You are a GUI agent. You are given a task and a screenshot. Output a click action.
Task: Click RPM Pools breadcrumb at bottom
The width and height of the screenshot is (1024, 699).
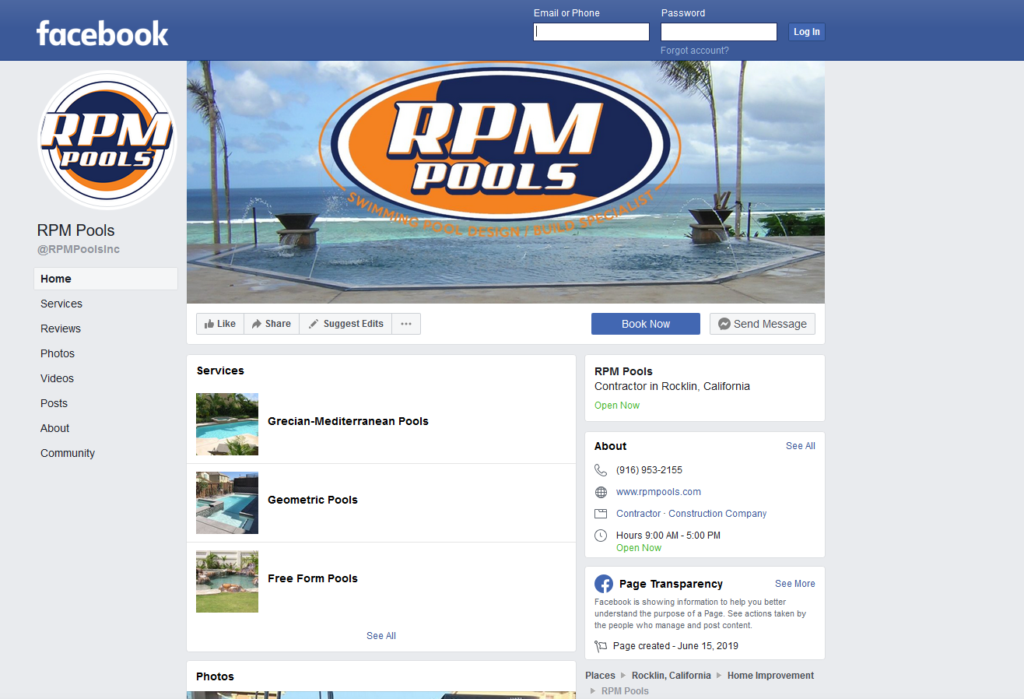pos(625,691)
